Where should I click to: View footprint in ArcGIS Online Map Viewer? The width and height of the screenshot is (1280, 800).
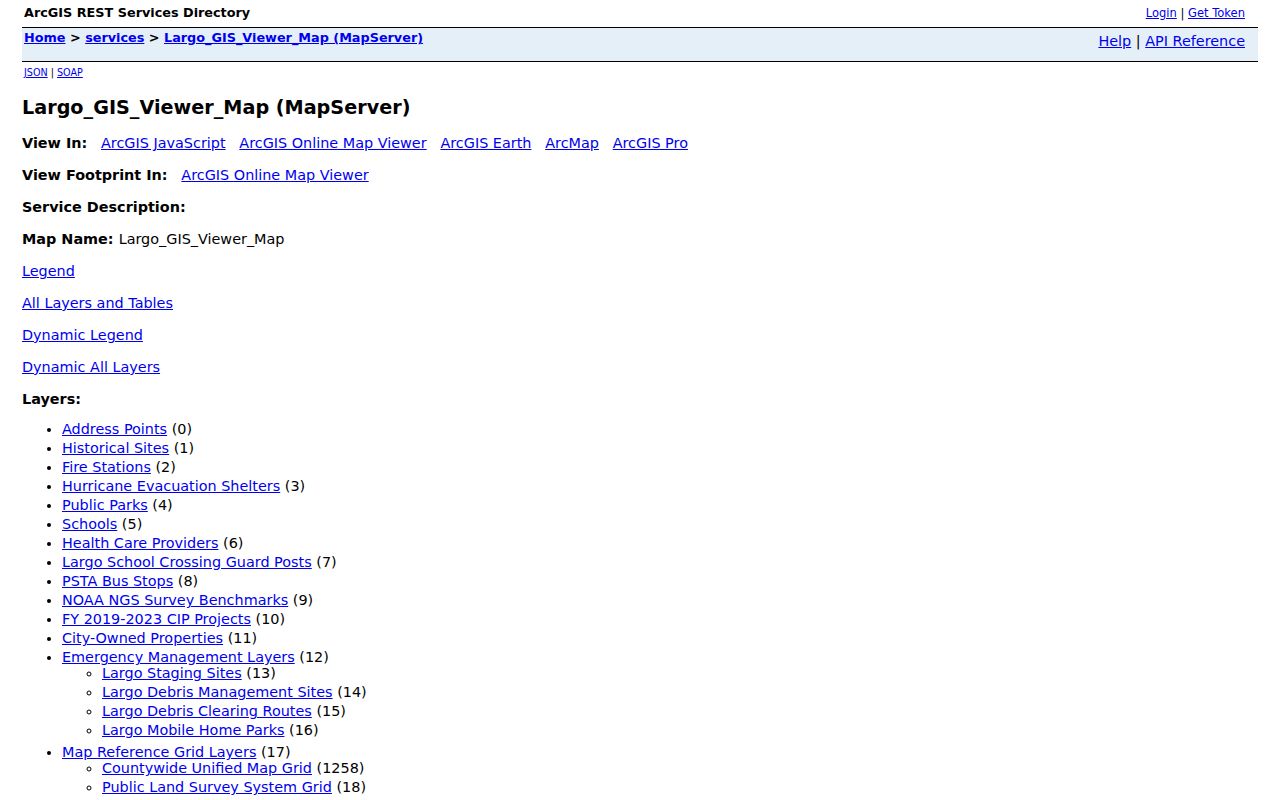[275, 175]
